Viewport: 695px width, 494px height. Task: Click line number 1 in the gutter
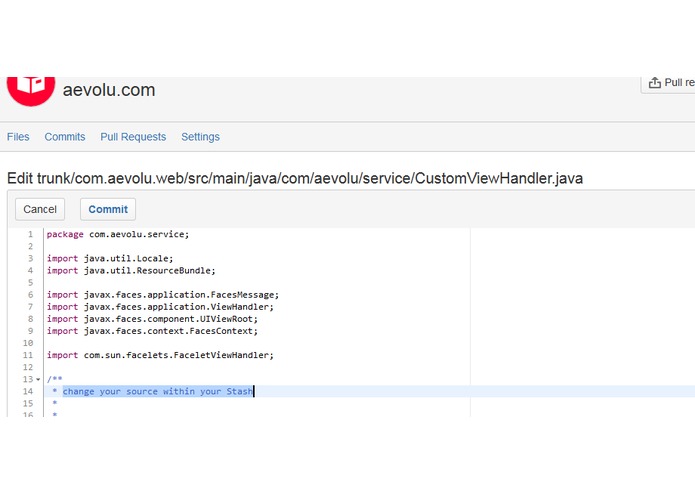[x=31, y=234]
